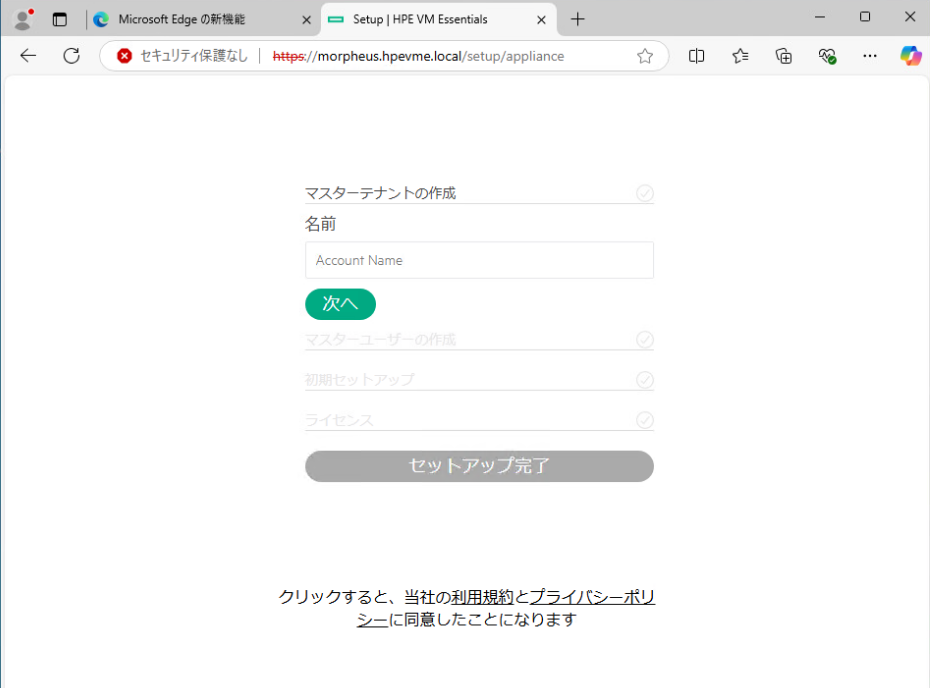Reload the current page
The image size is (930, 688).
72,56
